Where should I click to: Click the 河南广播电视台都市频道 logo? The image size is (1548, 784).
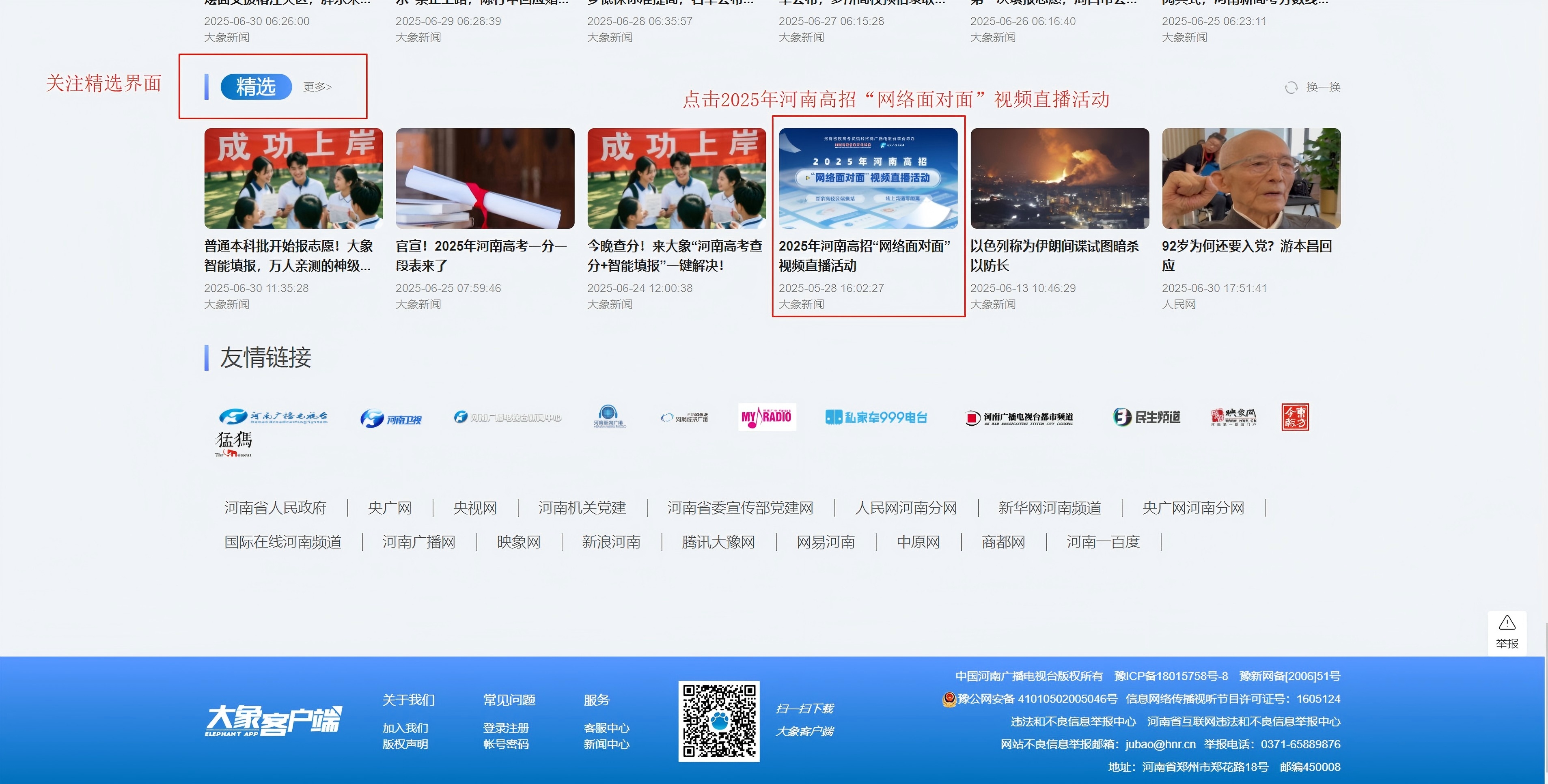pos(1019,418)
